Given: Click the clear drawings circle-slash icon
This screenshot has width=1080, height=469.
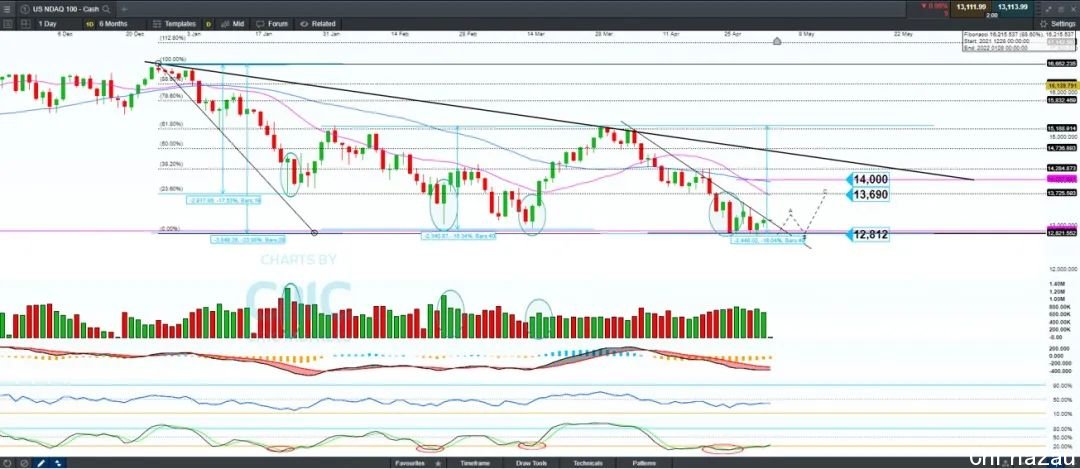Looking at the screenshot, I should pyautogui.click(x=24, y=463).
